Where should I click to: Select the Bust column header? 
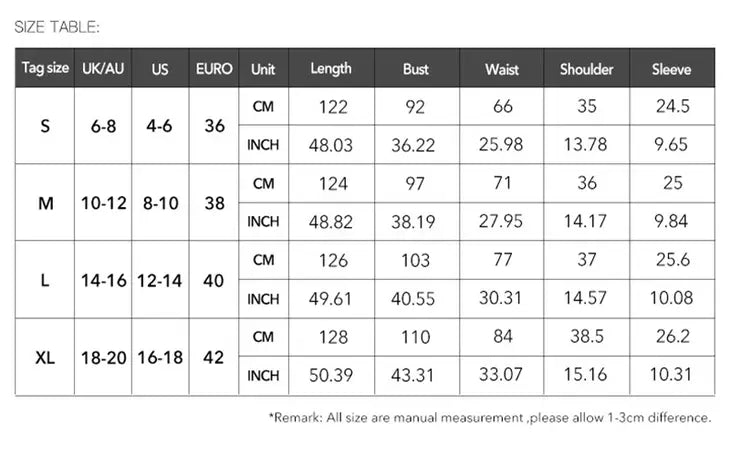[x=416, y=69]
